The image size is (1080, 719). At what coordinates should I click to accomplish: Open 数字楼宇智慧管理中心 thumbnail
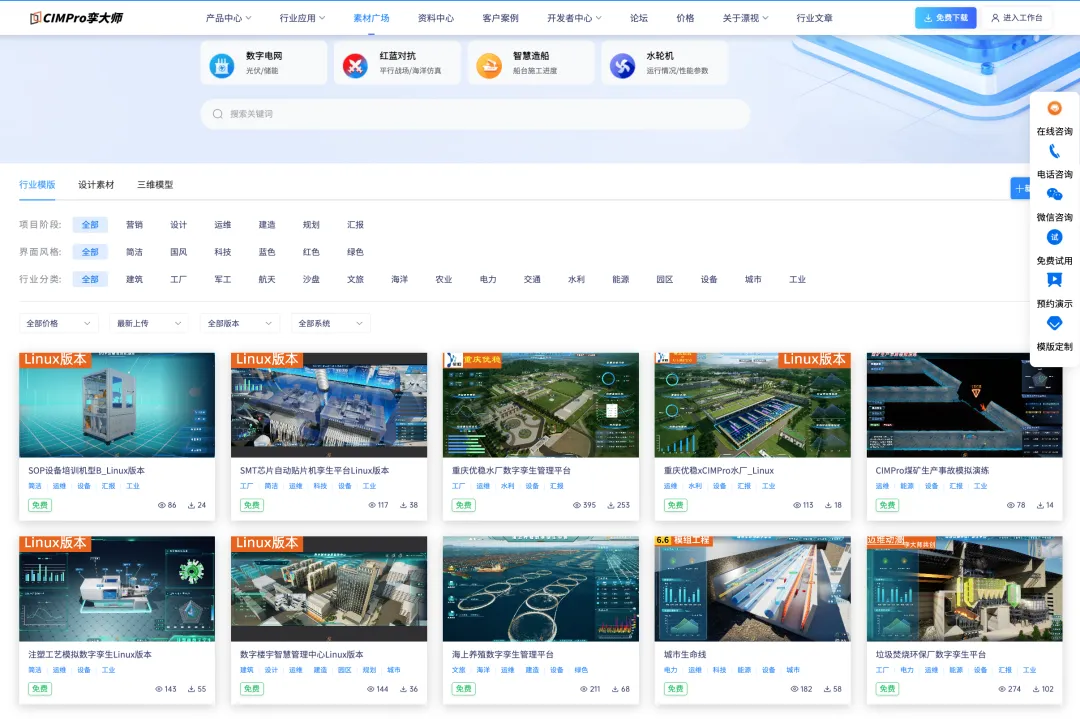[x=329, y=589]
